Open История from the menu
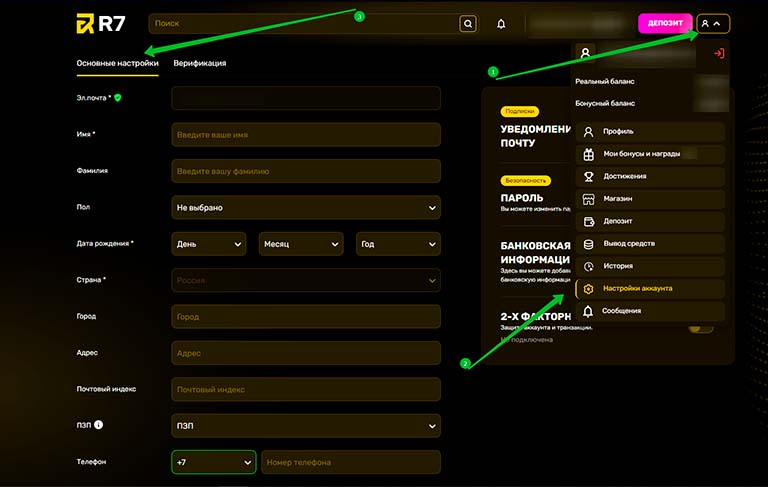This screenshot has height=487, width=768. coord(650,266)
